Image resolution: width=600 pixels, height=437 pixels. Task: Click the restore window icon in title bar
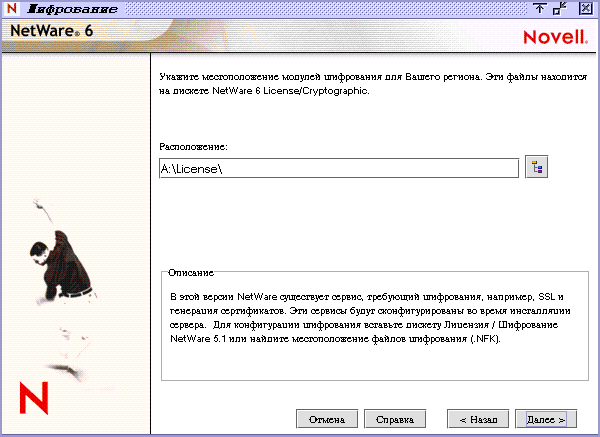coord(561,8)
